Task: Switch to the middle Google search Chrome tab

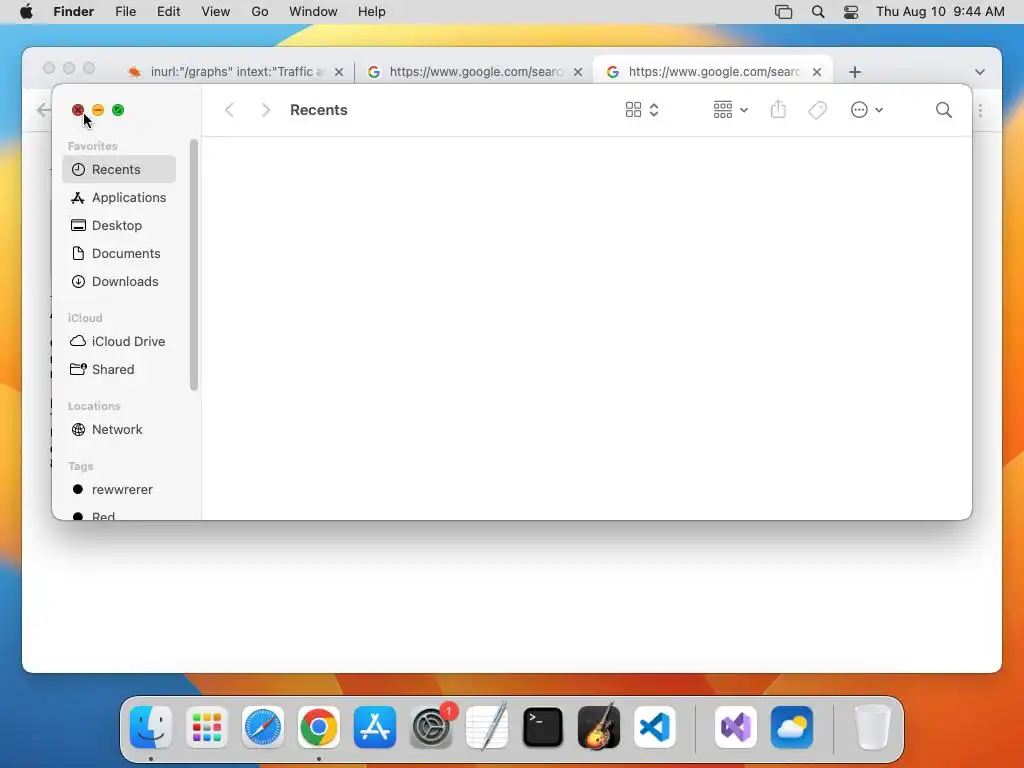Action: [x=475, y=71]
